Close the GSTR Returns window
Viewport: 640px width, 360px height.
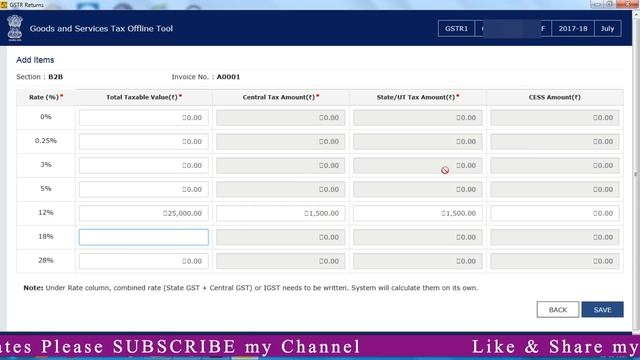[627, 4]
